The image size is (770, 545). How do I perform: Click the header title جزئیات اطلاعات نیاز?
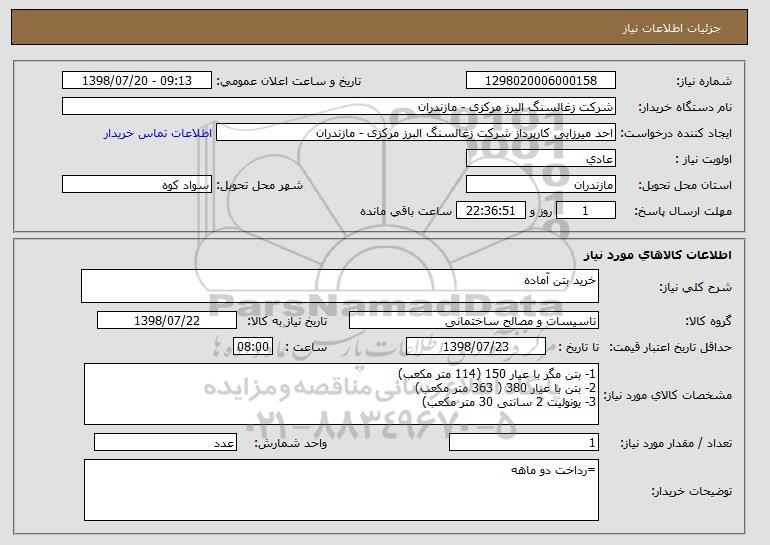[x=671, y=28]
